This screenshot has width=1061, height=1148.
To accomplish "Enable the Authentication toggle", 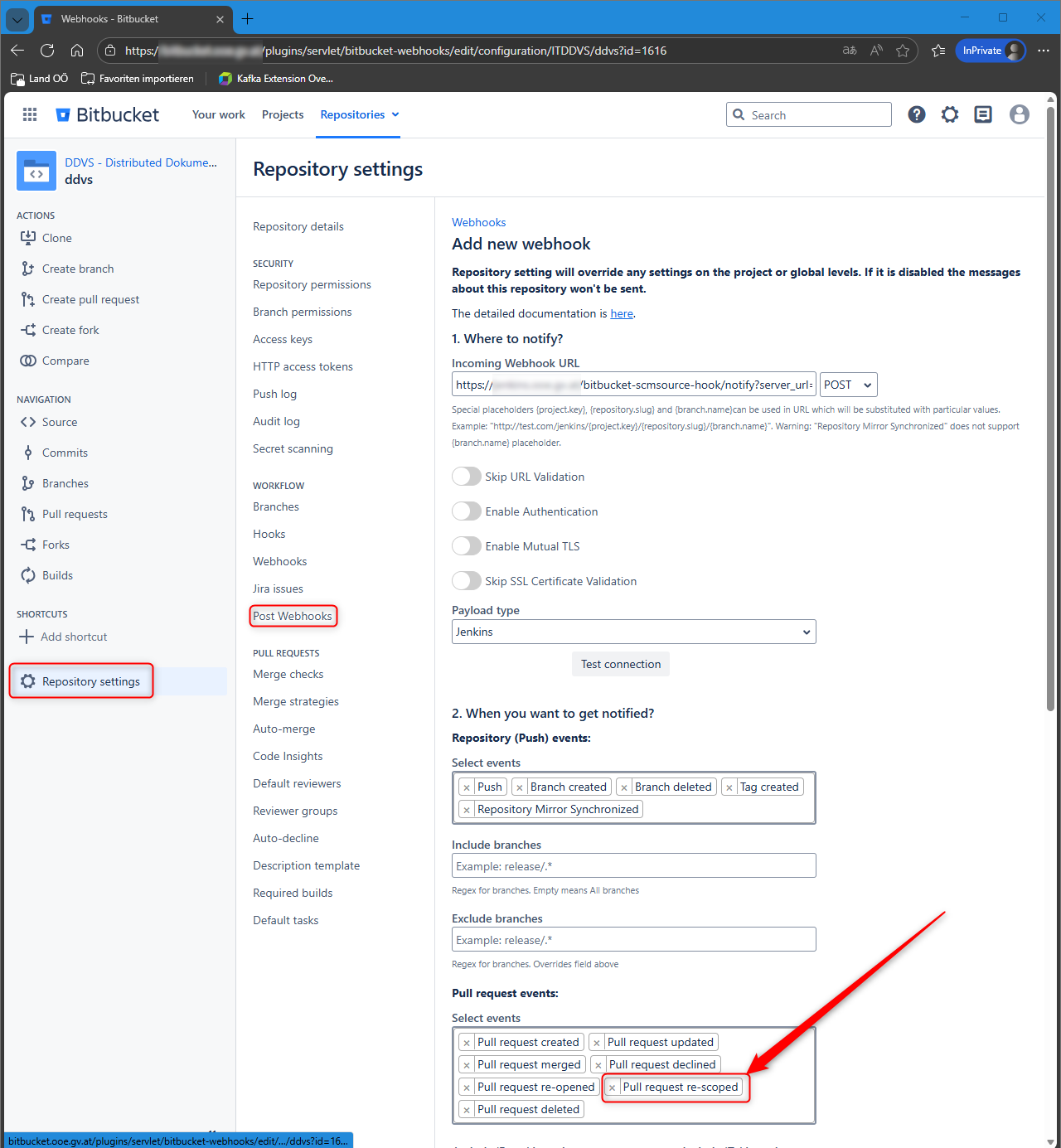I will click(x=467, y=511).
